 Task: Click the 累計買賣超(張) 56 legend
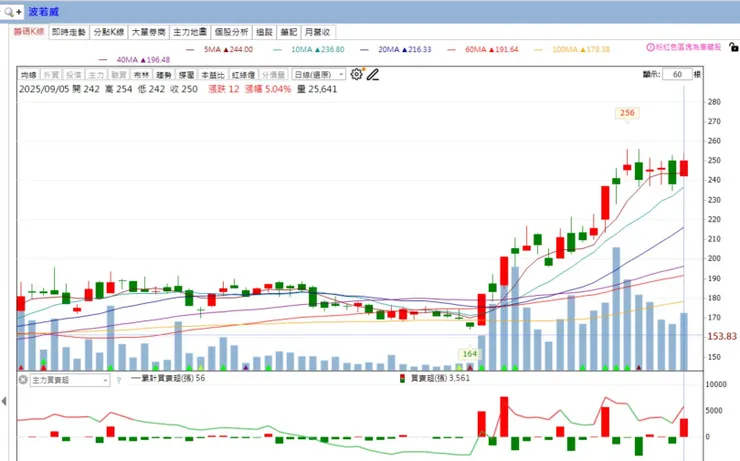point(168,378)
